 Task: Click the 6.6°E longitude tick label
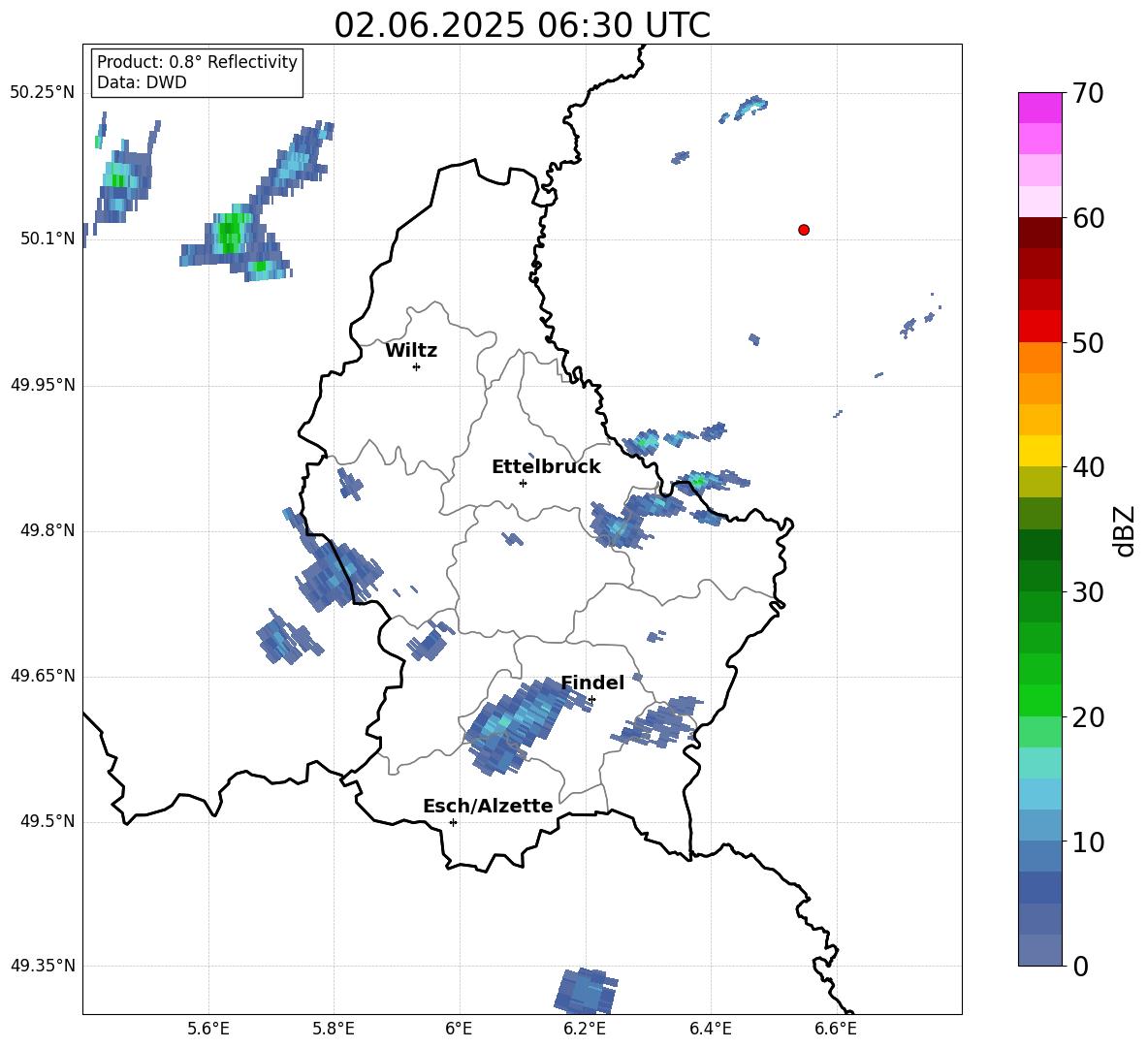tap(836, 1029)
